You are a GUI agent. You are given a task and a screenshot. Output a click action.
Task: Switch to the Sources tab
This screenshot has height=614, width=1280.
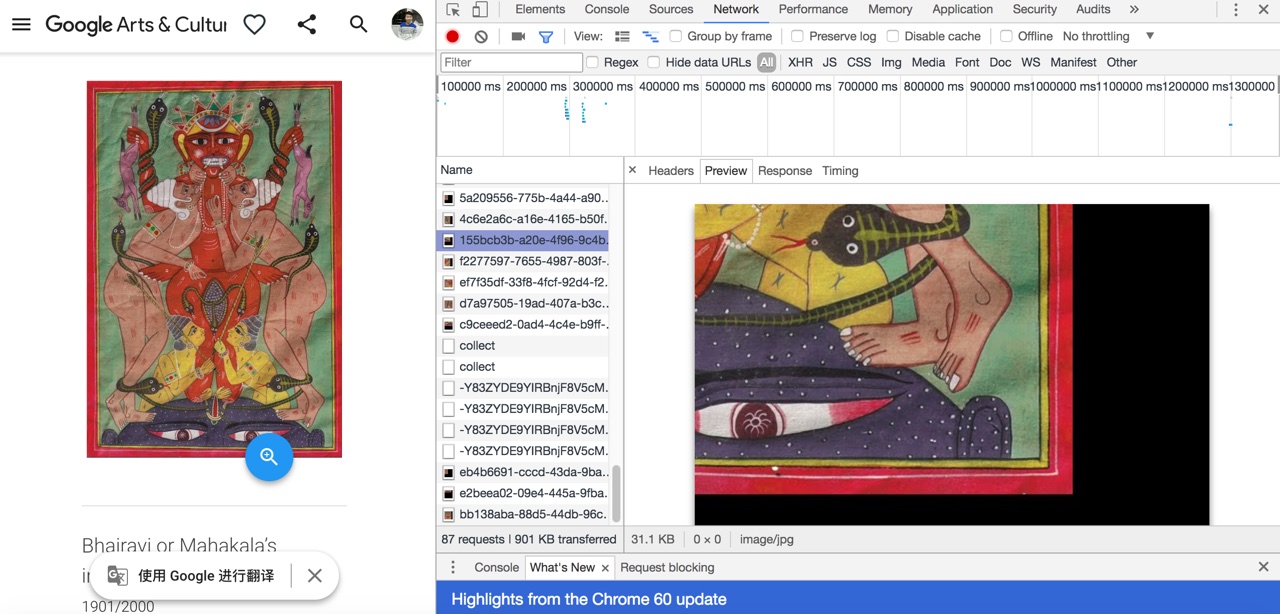tap(671, 9)
